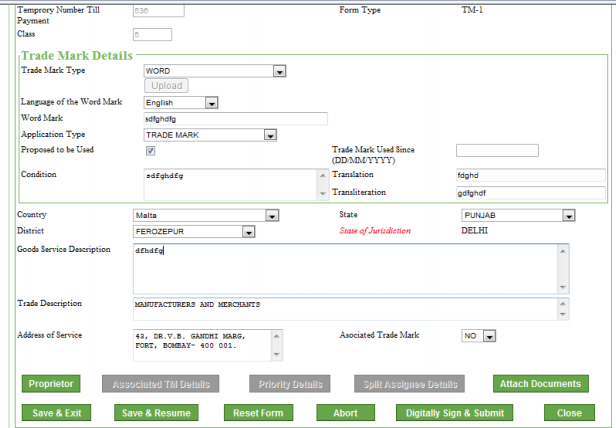Click Trade Description scroll up arrow
This screenshot has height=428, width=616.
point(563,303)
